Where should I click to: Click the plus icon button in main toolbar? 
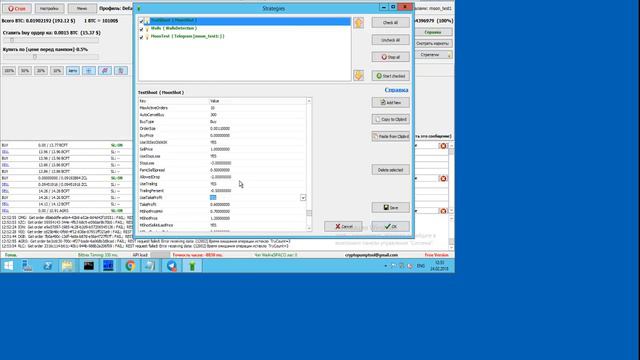tap(89, 71)
